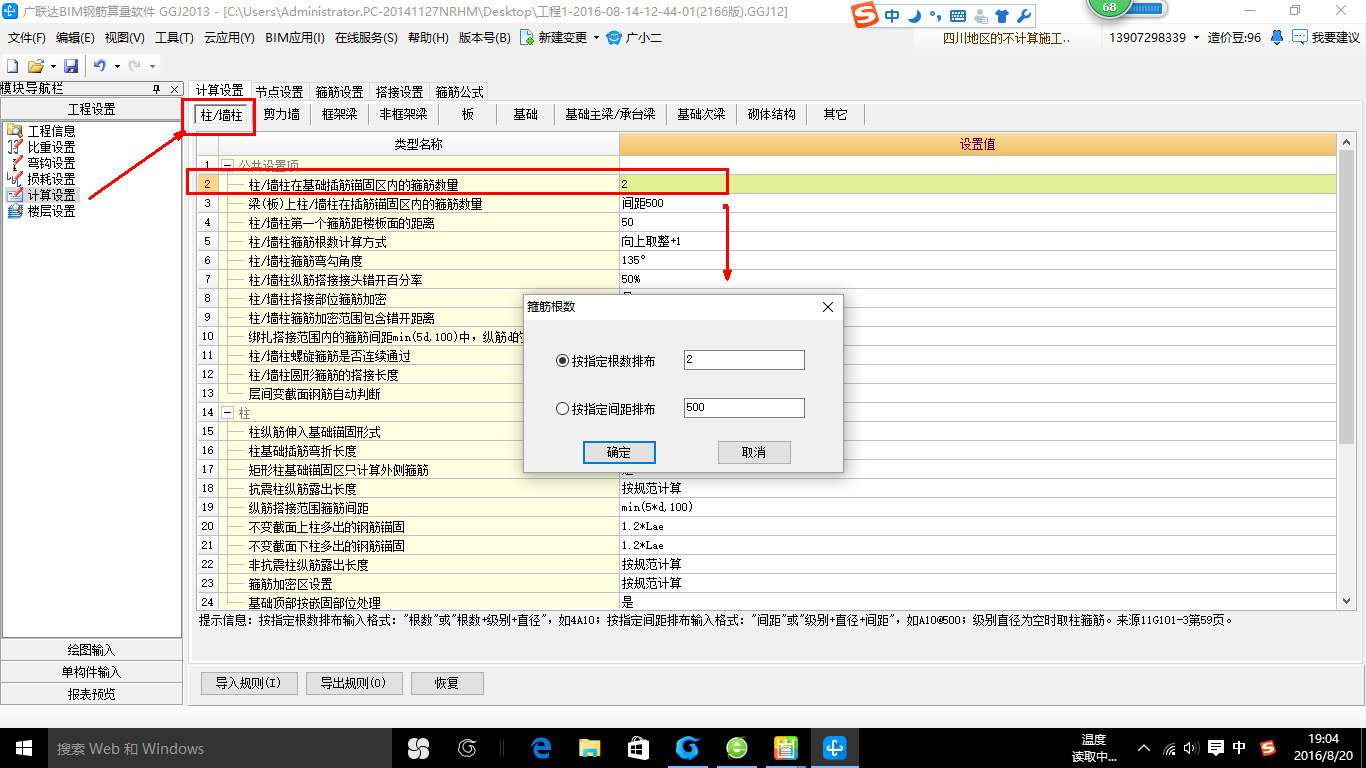Open the dropdown arrow beside the Redo icon
The height and width of the screenshot is (768, 1366).
(x=152, y=66)
